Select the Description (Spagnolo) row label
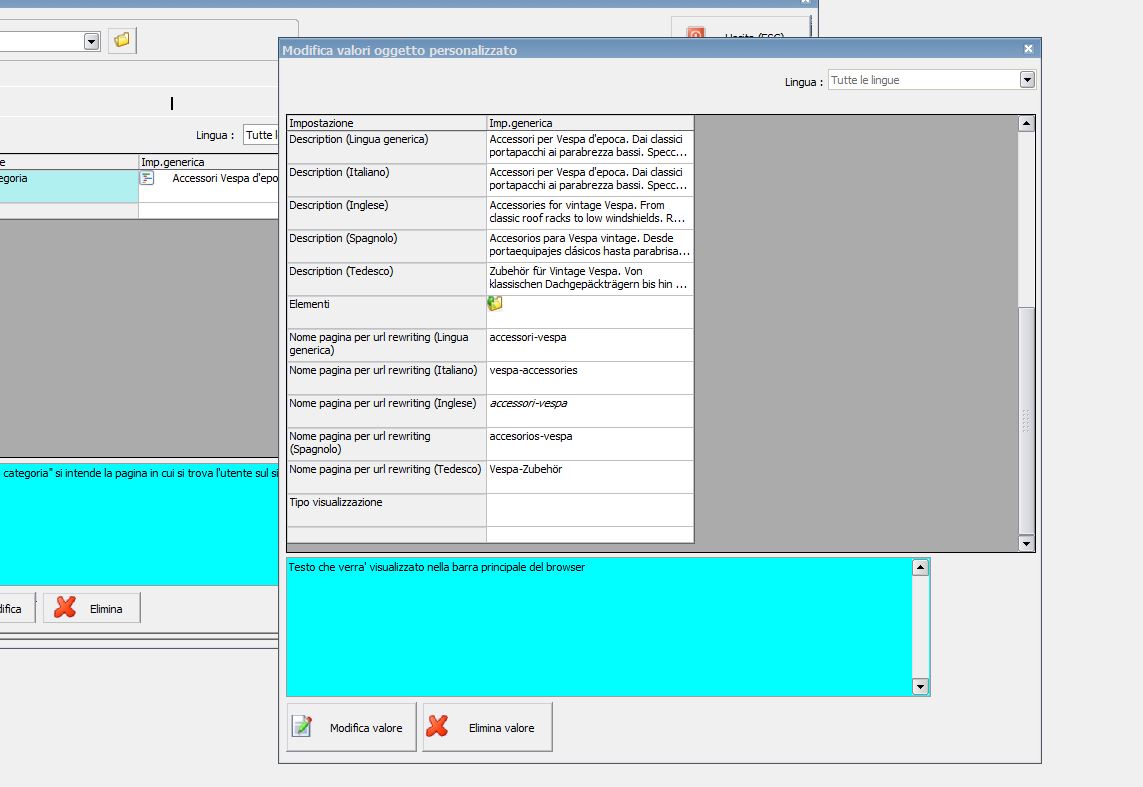This screenshot has height=787, width=1143. tap(386, 246)
